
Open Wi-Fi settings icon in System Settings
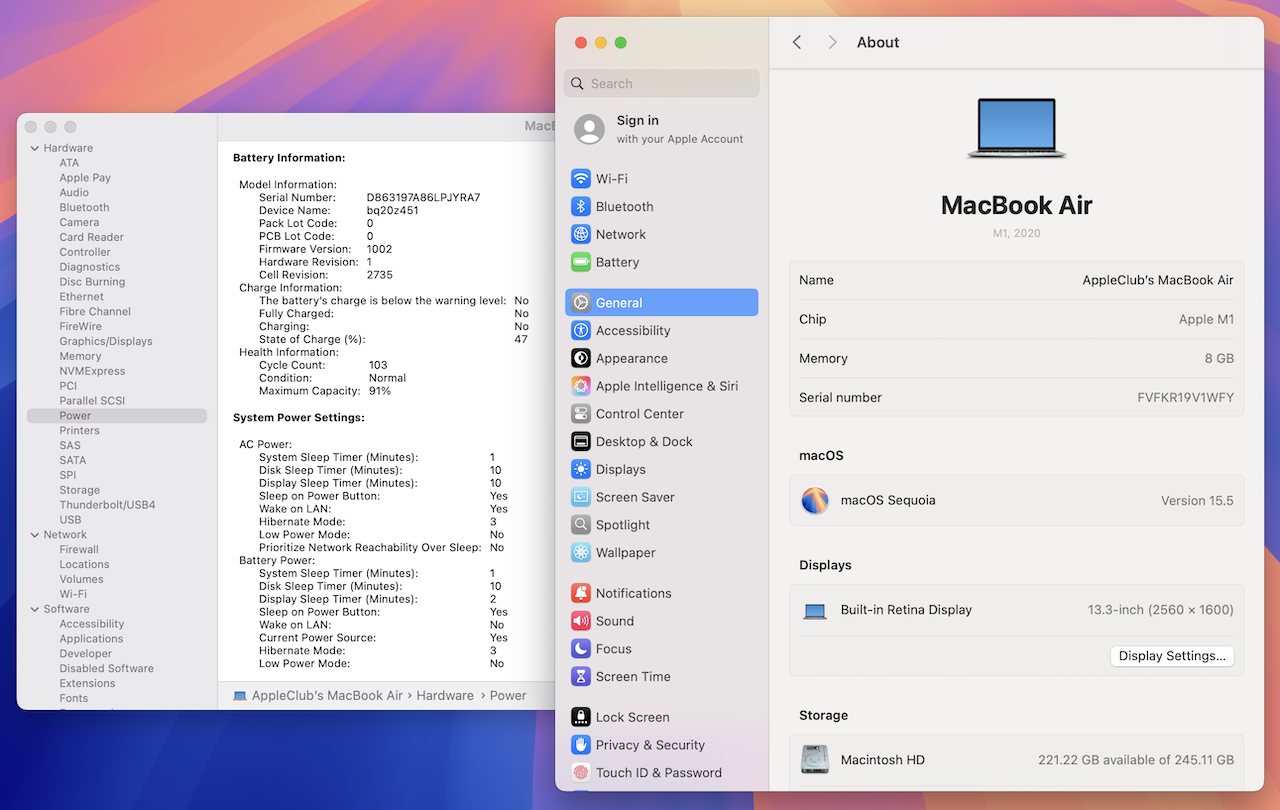tap(581, 179)
